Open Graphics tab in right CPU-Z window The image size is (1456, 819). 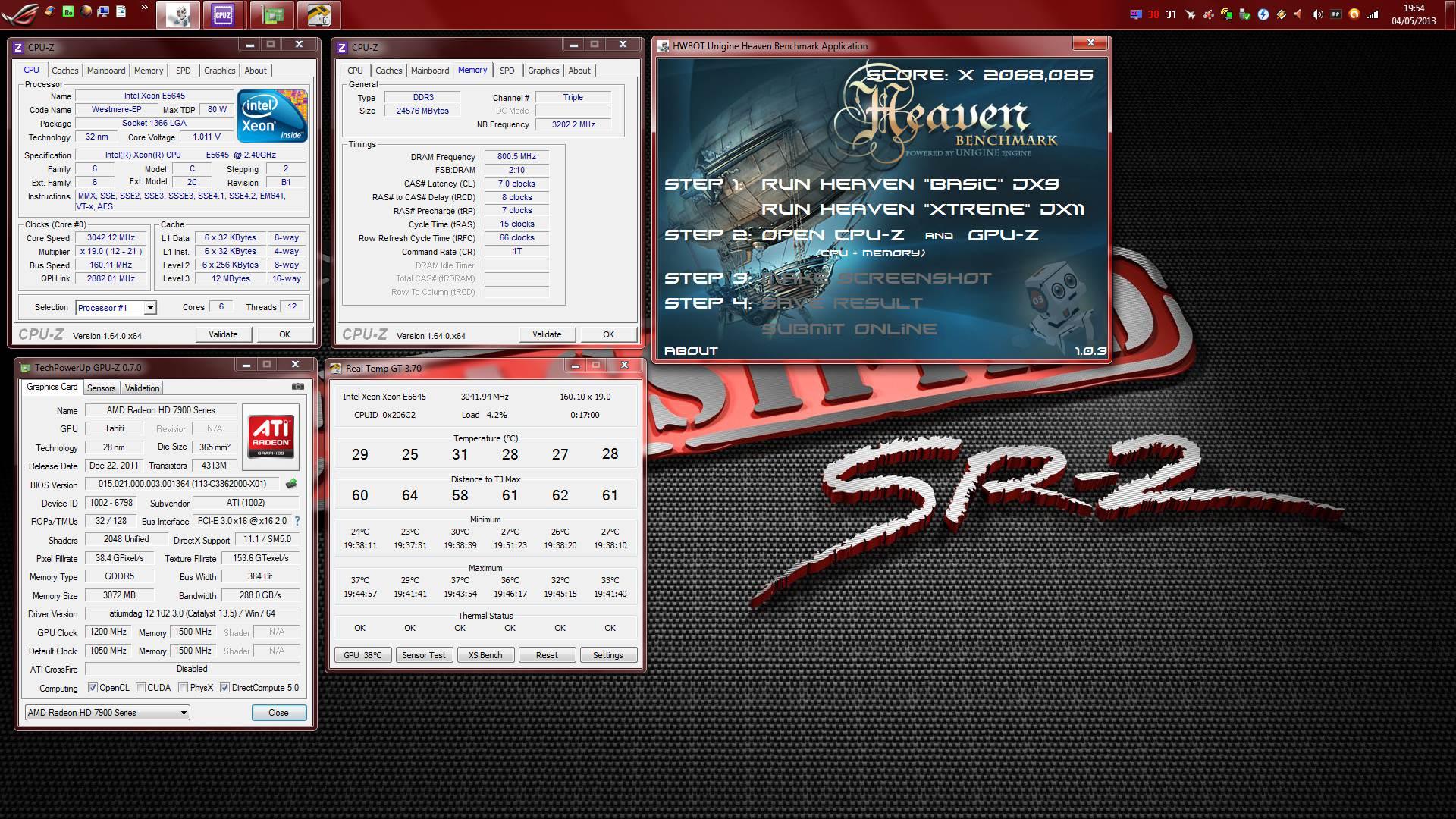tap(543, 71)
